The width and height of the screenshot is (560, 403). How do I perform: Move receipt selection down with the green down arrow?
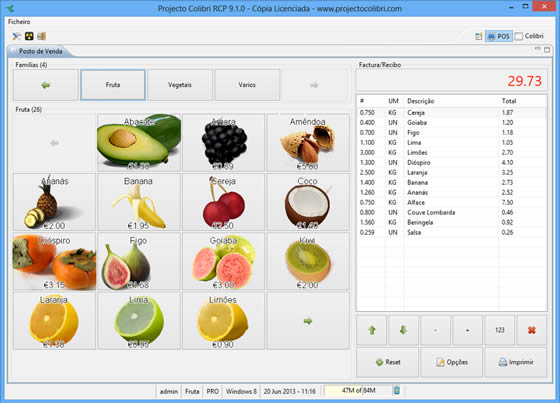pos(404,330)
